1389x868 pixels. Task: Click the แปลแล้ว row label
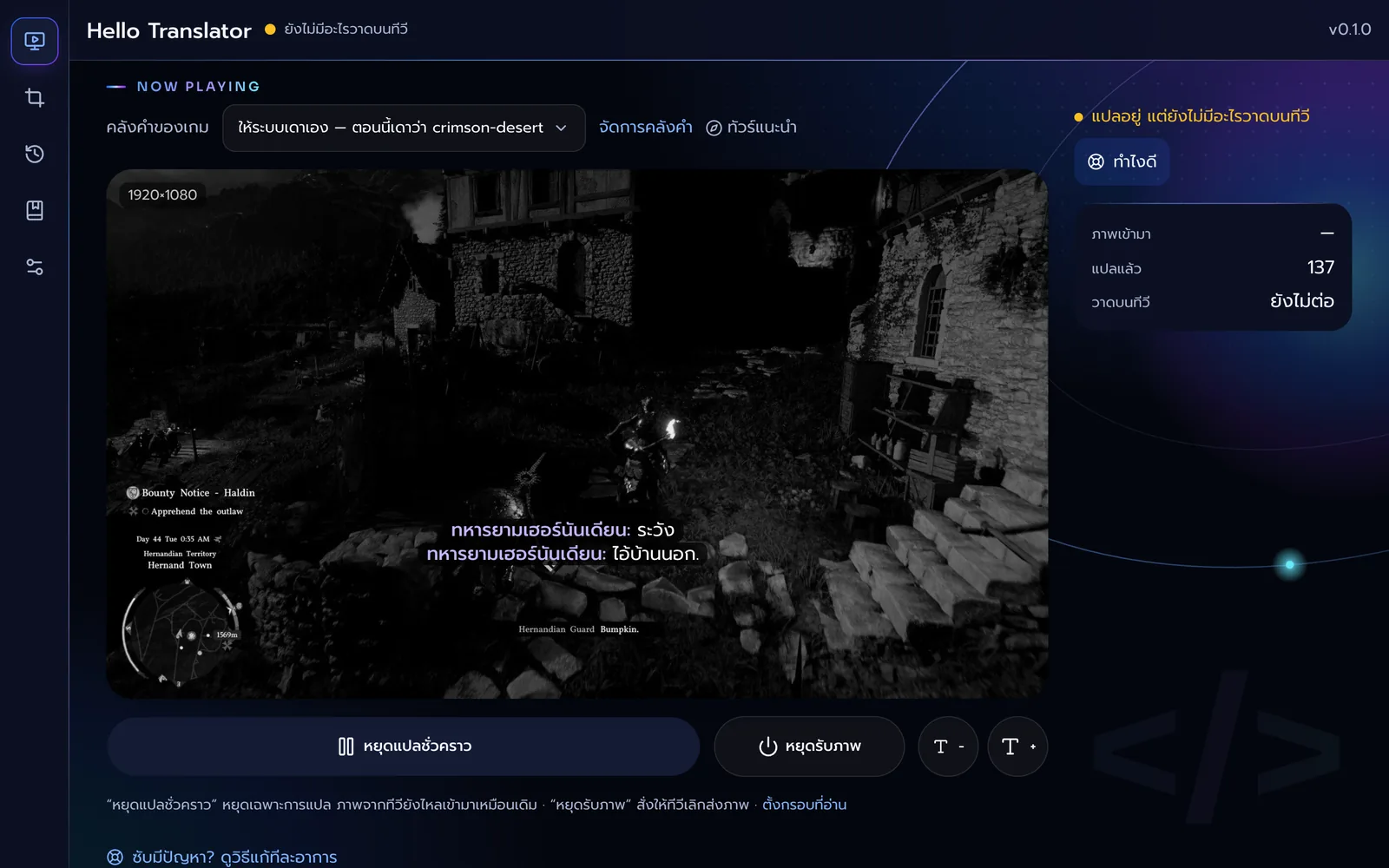point(1116,269)
